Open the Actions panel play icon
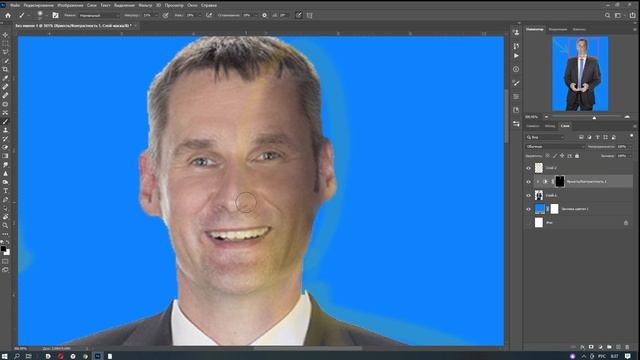640x360 pixels. tap(516, 56)
